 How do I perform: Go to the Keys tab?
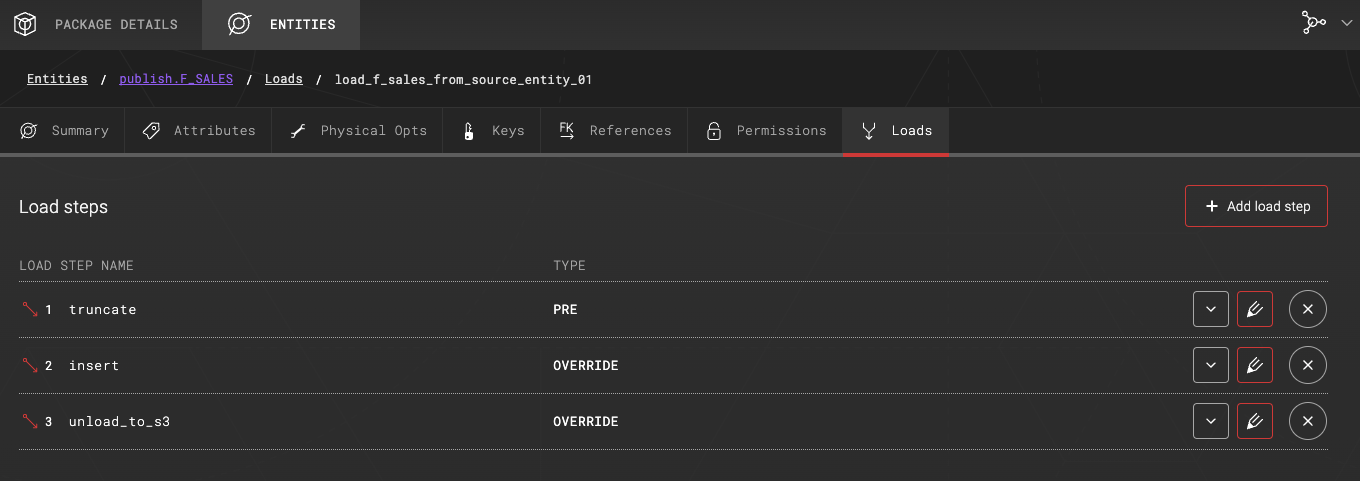[x=492, y=131]
